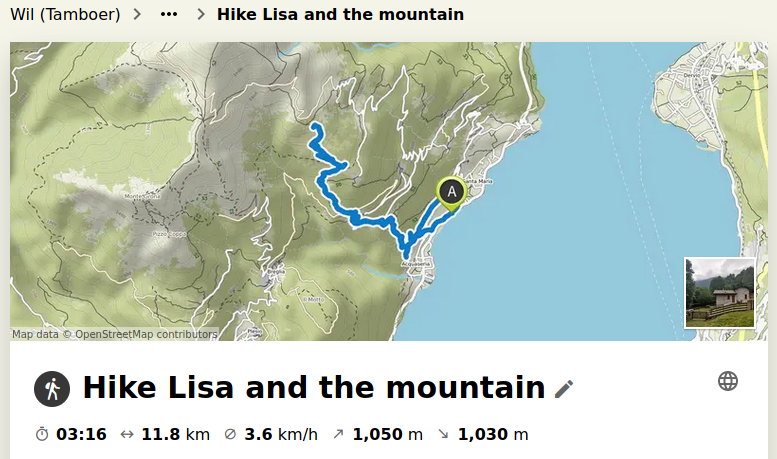Click the start marker A on the map

pyautogui.click(x=451, y=192)
